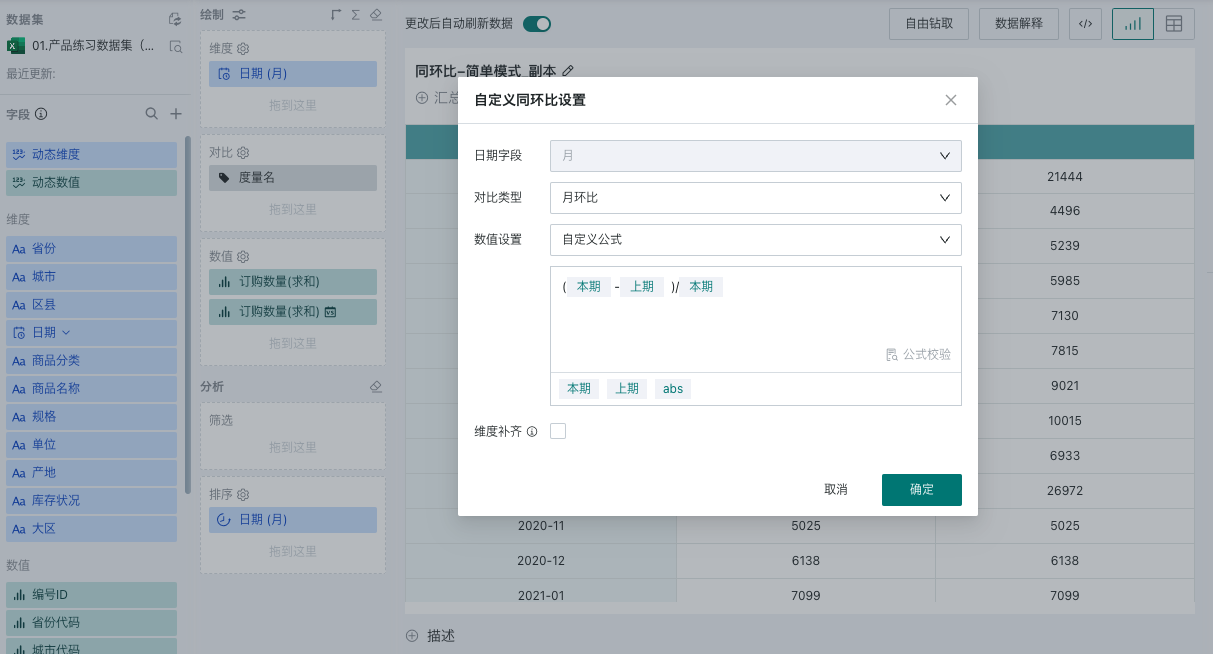Select the 区县 field
1213x654 pixels.
point(91,305)
